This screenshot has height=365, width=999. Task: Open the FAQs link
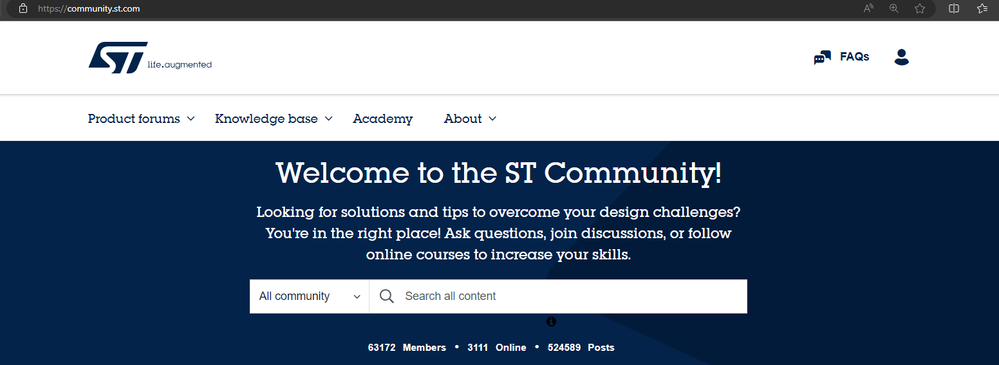click(854, 57)
